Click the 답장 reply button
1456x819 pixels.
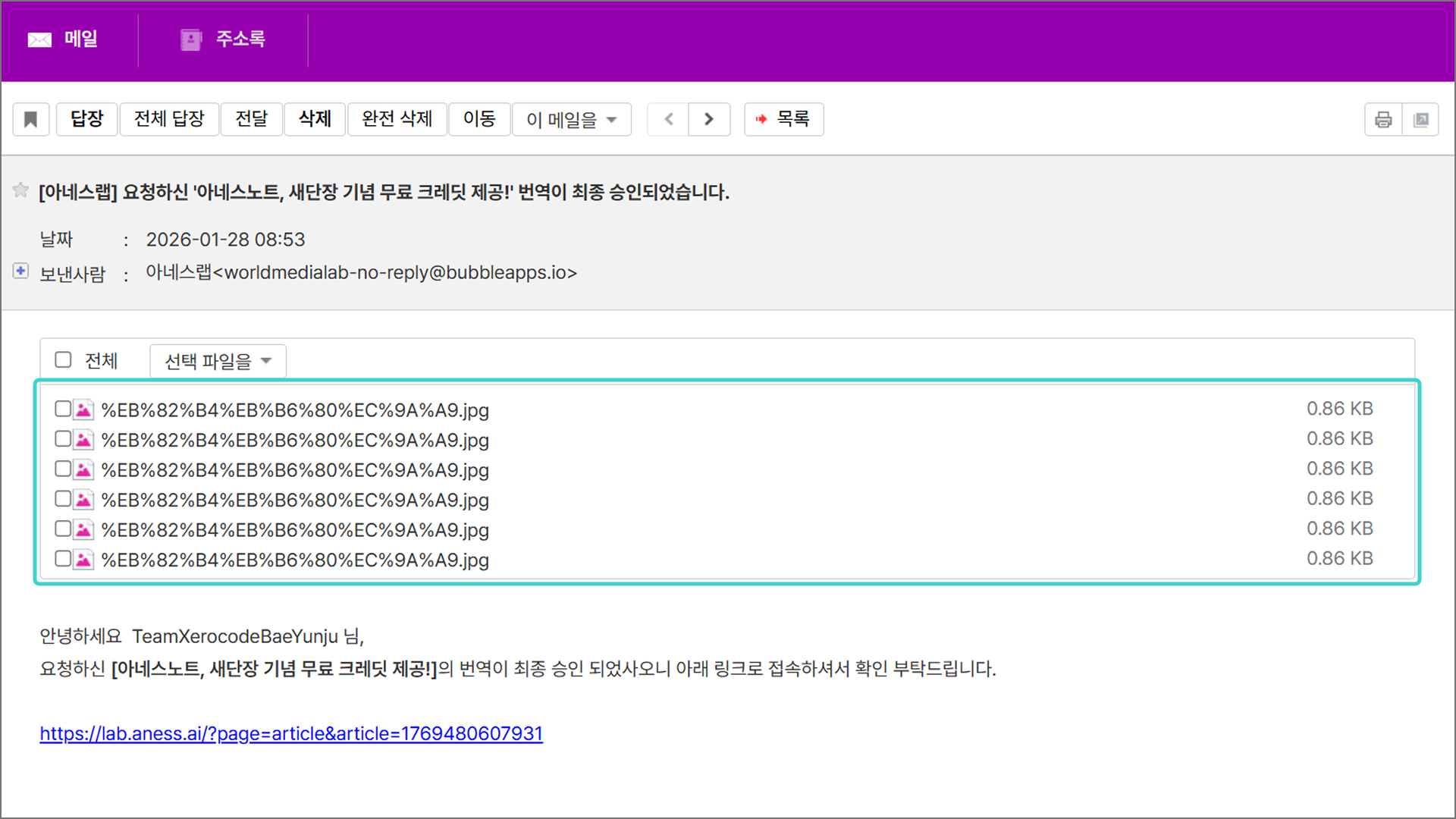point(87,119)
